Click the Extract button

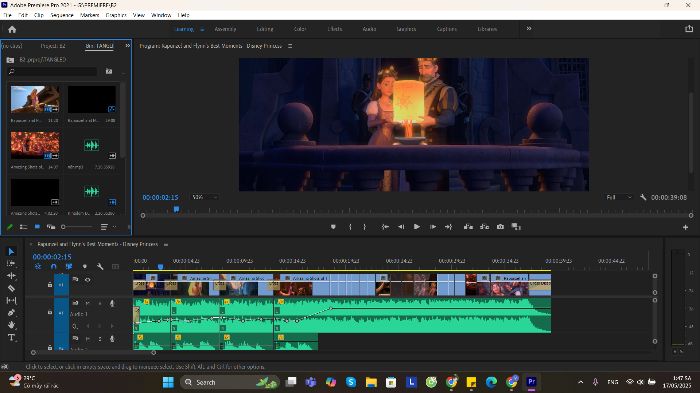pos(484,227)
